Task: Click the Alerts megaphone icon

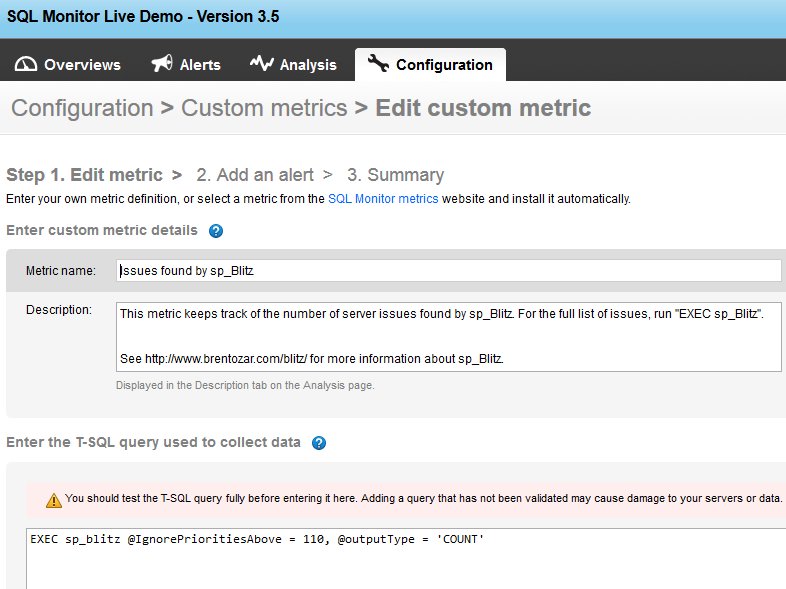Action: [x=161, y=64]
